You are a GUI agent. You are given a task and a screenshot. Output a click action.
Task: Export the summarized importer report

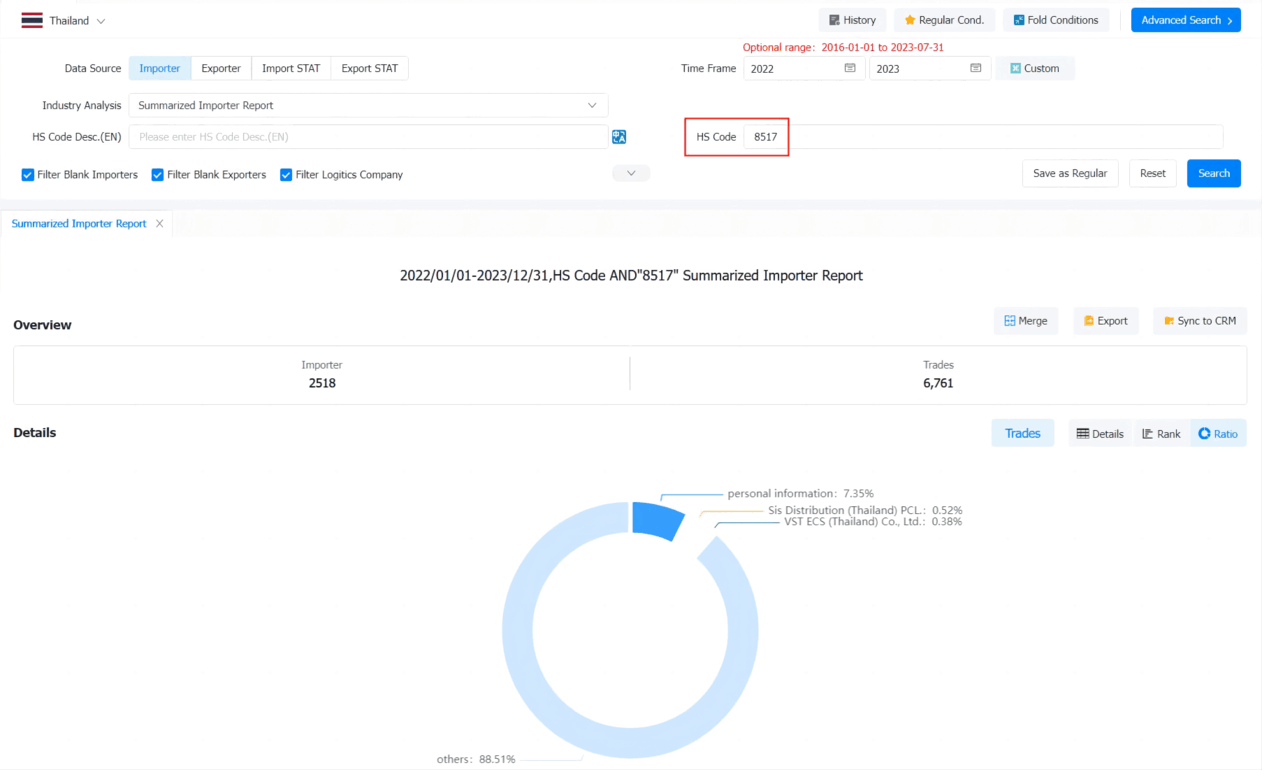1105,321
